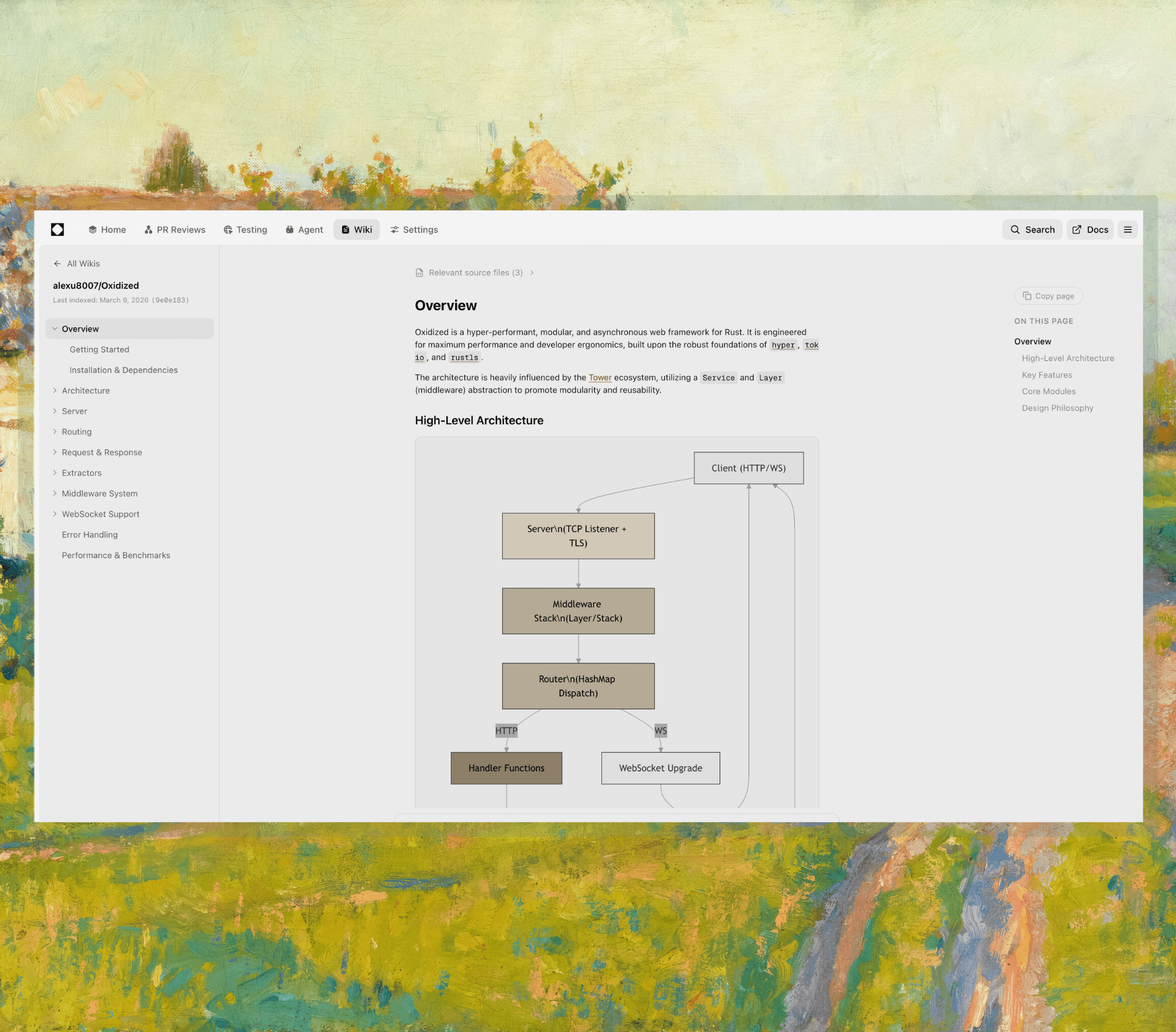Select Performance & Benchmarks in the sidebar
1176x1032 pixels.
click(116, 555)
